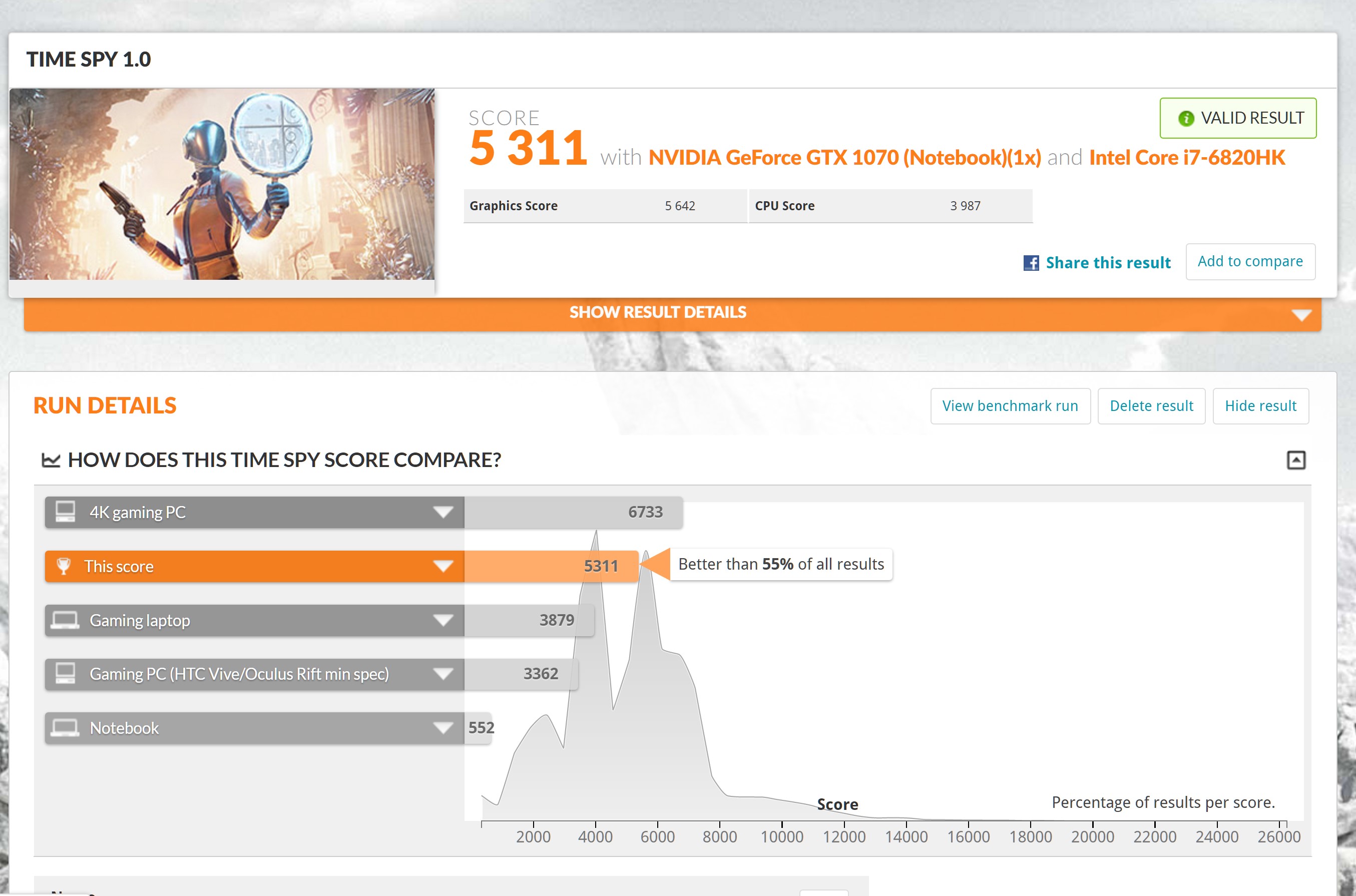Click the white arrow on the orange details bar

coord(1301,315)
